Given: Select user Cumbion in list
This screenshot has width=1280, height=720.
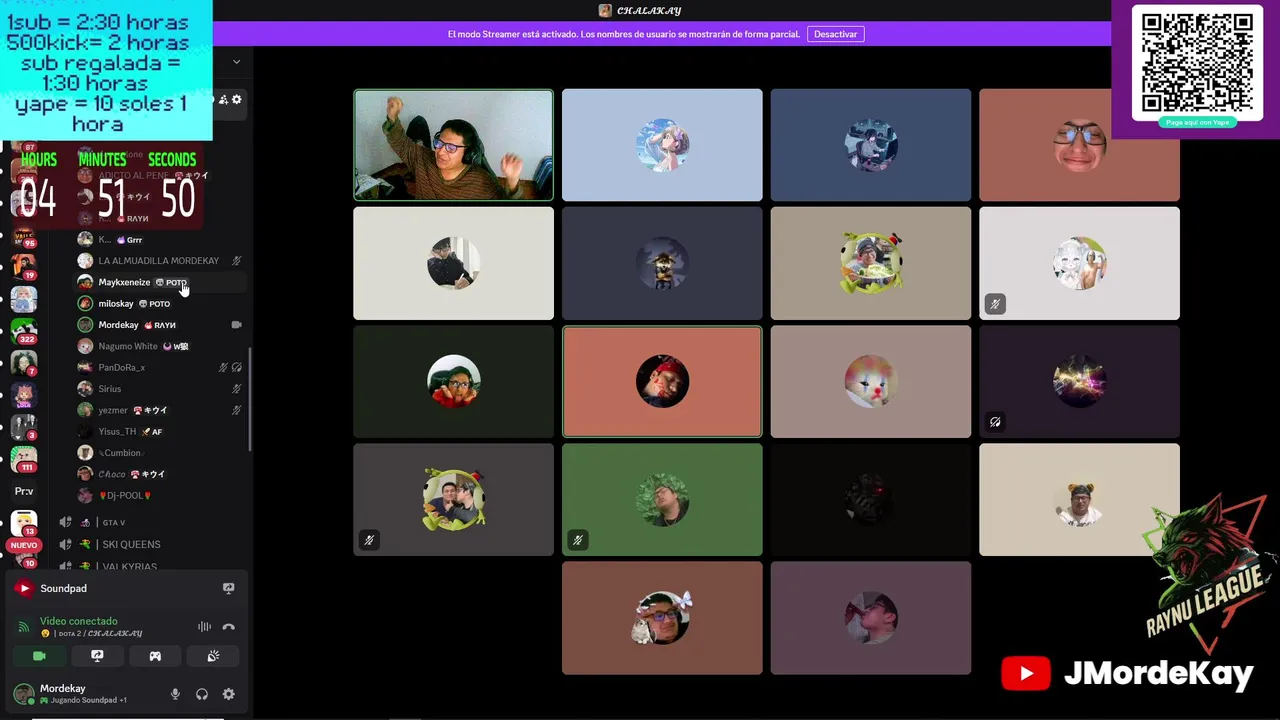Looking at the screenshot, I should pos(160,453).
